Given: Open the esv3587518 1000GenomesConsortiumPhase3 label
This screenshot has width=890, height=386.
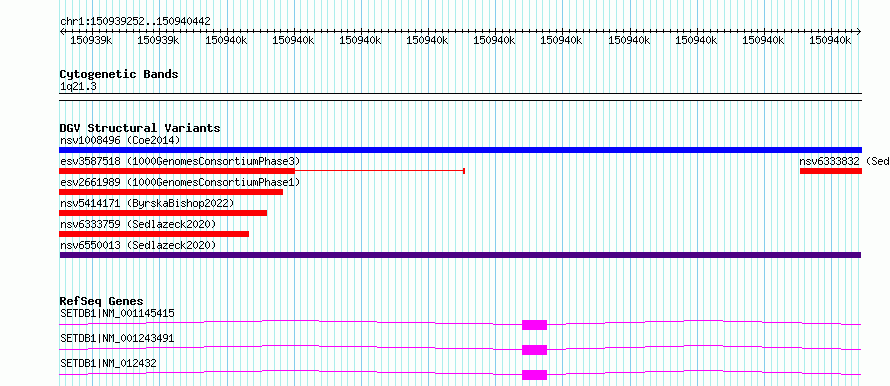Looking at the screenshot, I should tap(180, 161).
